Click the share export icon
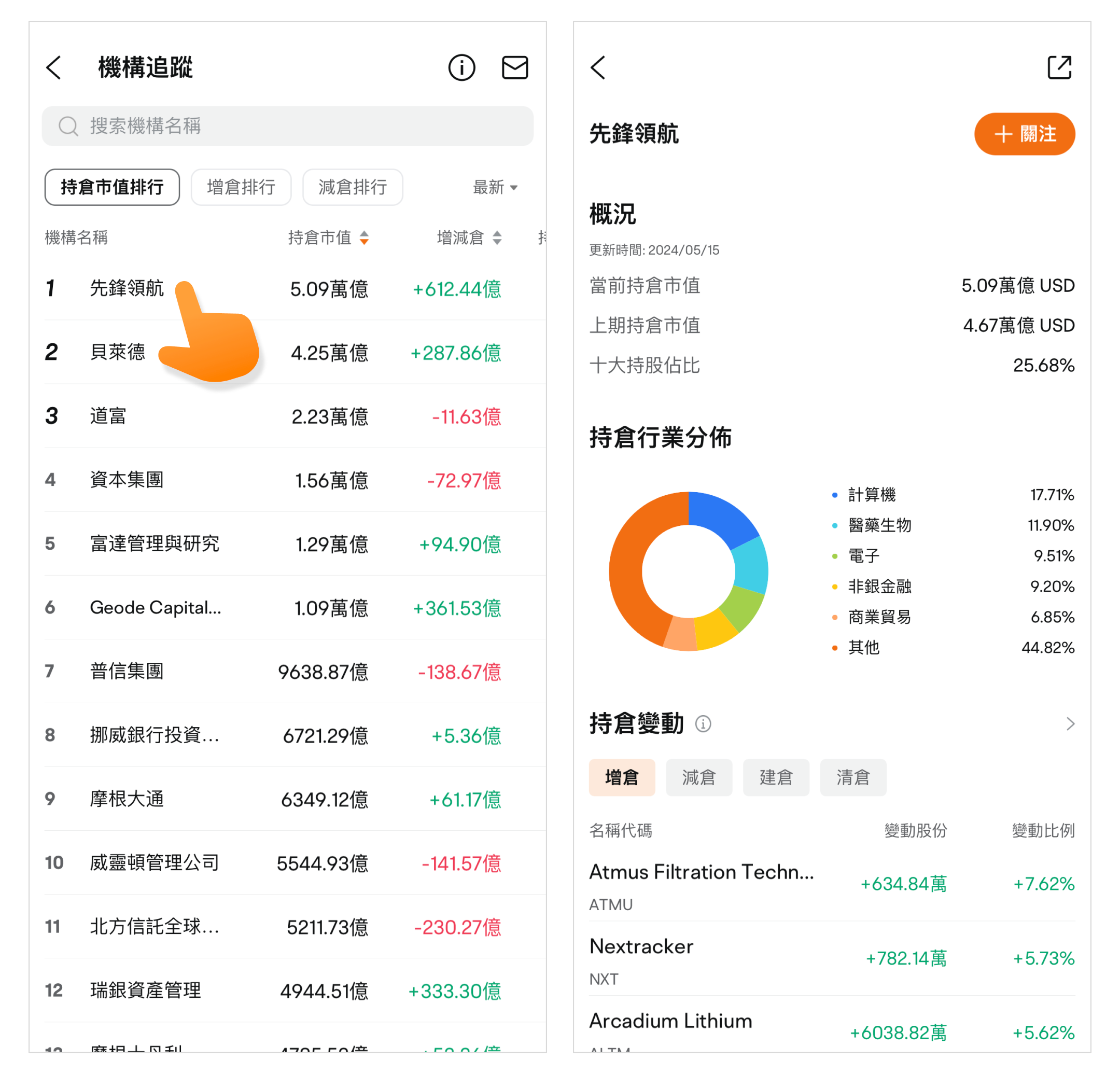Viewport: 1120px width, 1074px height. pyautogui.click(x=1059, y=67)
